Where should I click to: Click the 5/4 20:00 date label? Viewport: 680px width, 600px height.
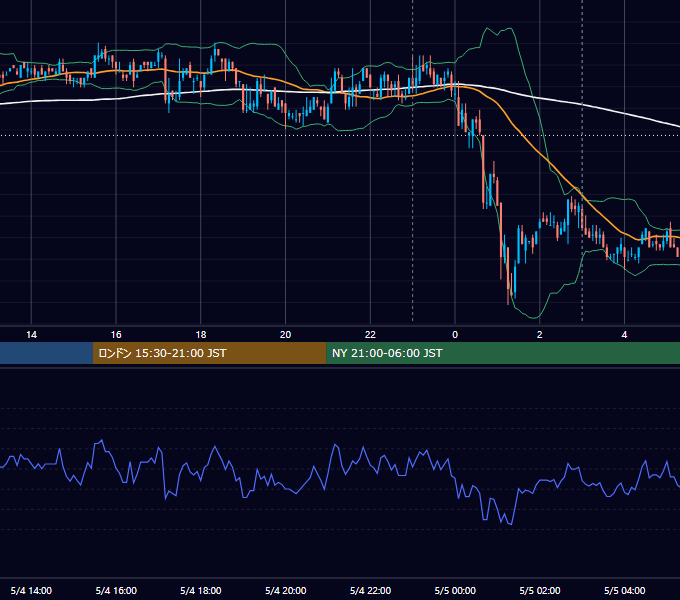(285, 590)
